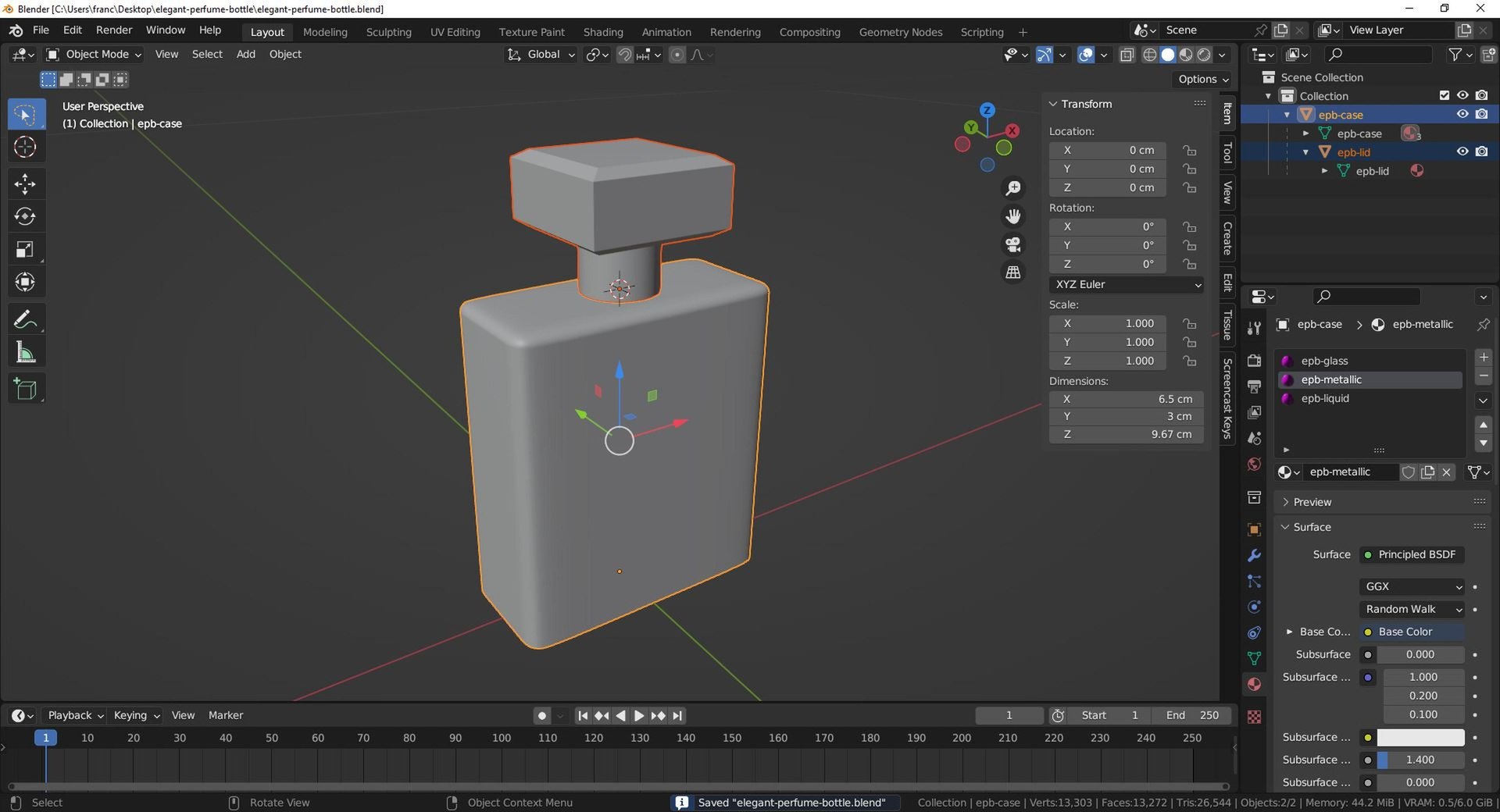Select the Cursor tool in toolbar

(25, 147)
